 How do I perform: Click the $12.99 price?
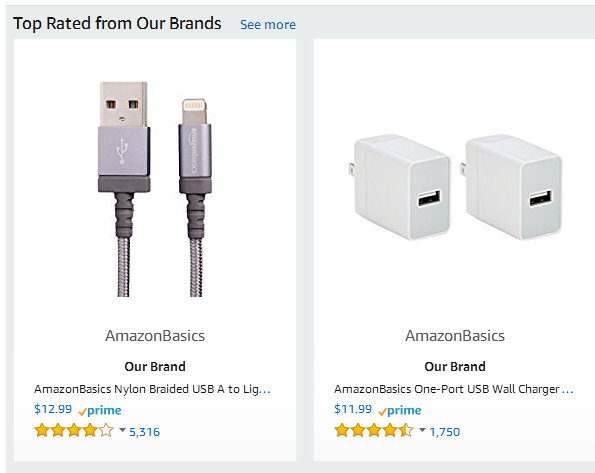coord(53,409)
